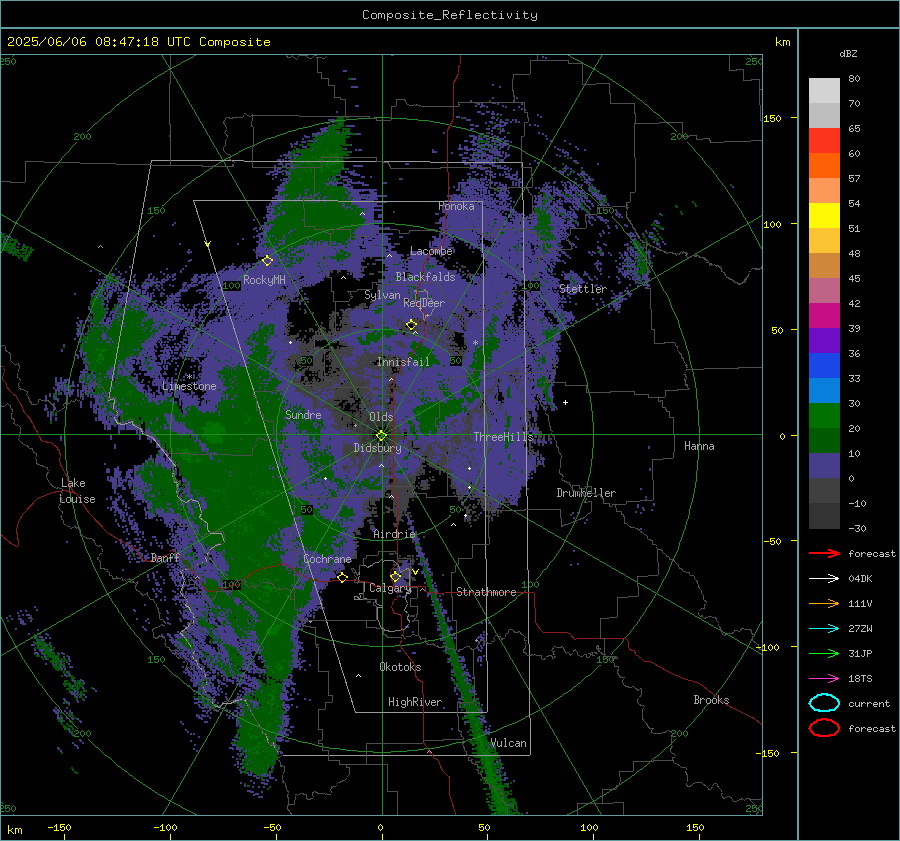Click the cyan current ellipse icon

(x=824, y=703)
